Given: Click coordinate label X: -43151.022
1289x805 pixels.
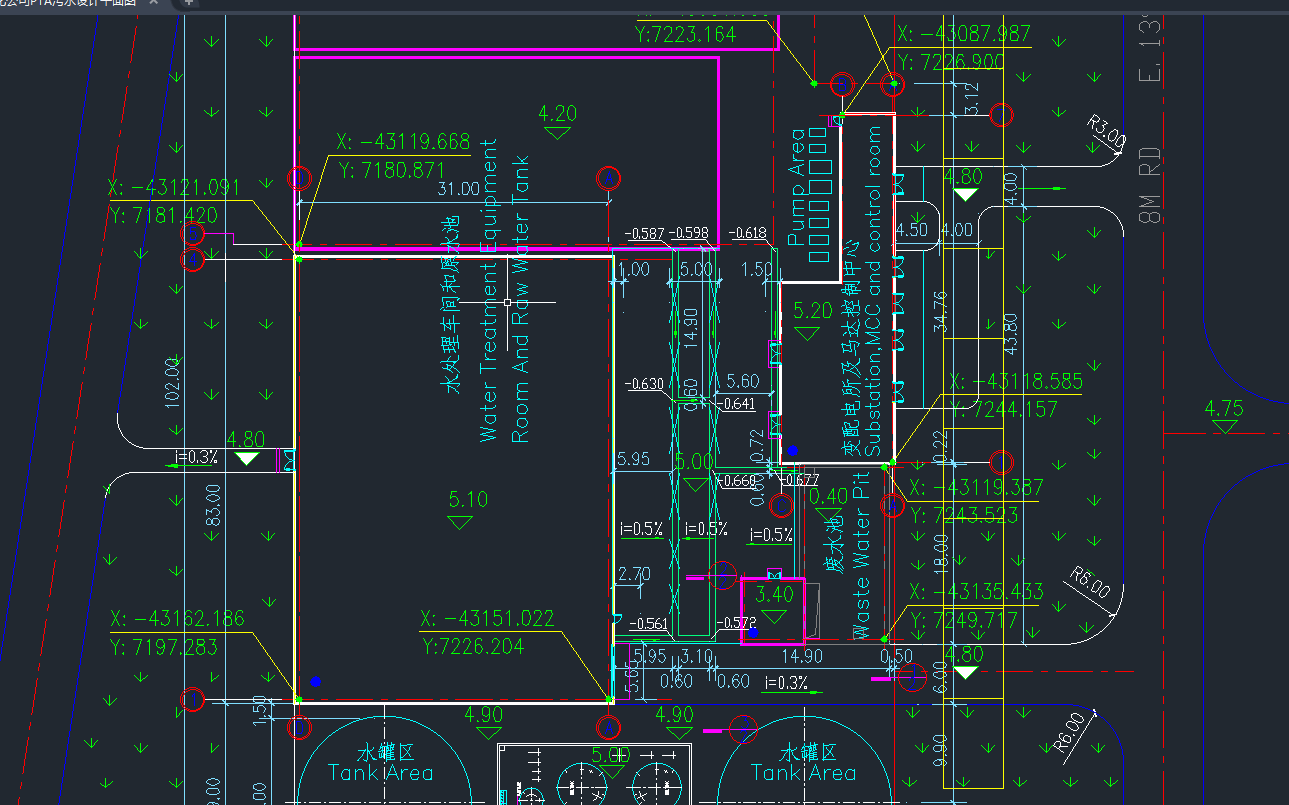Looking at the screenshot, I should [487, 619].
